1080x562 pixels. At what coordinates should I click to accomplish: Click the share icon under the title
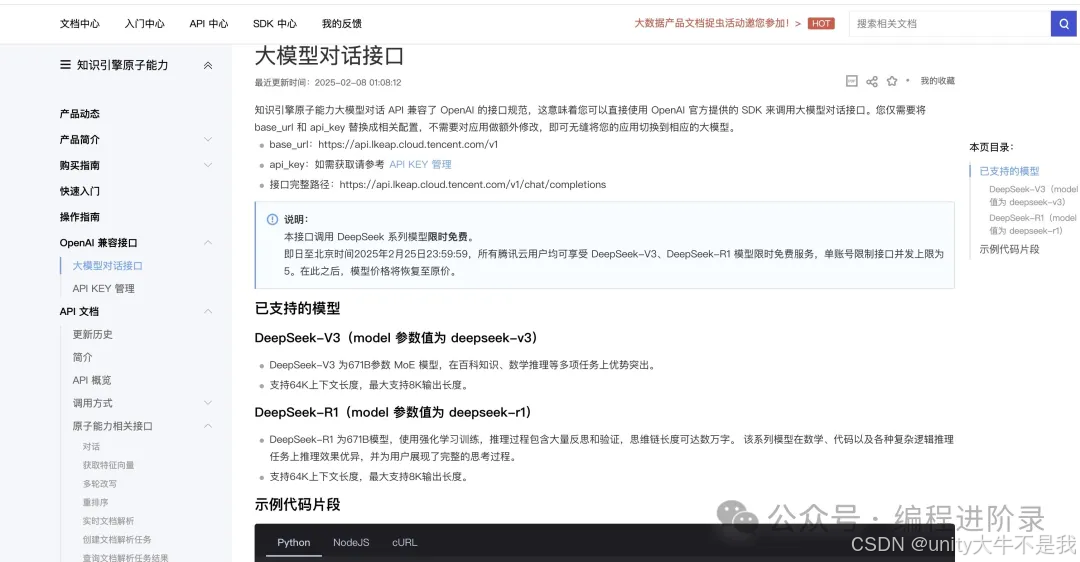[872, 81]
